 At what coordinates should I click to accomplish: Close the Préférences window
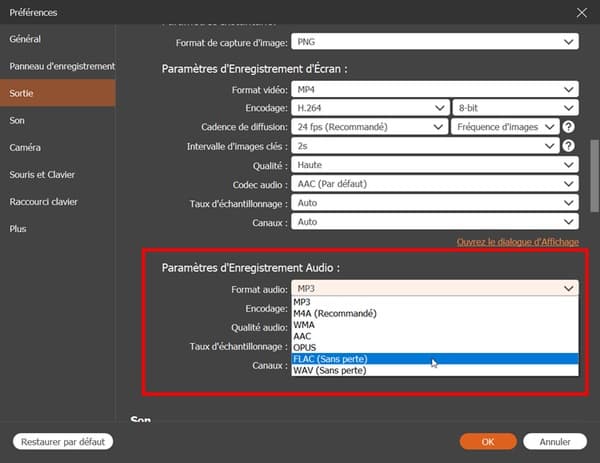coord(582,13)
